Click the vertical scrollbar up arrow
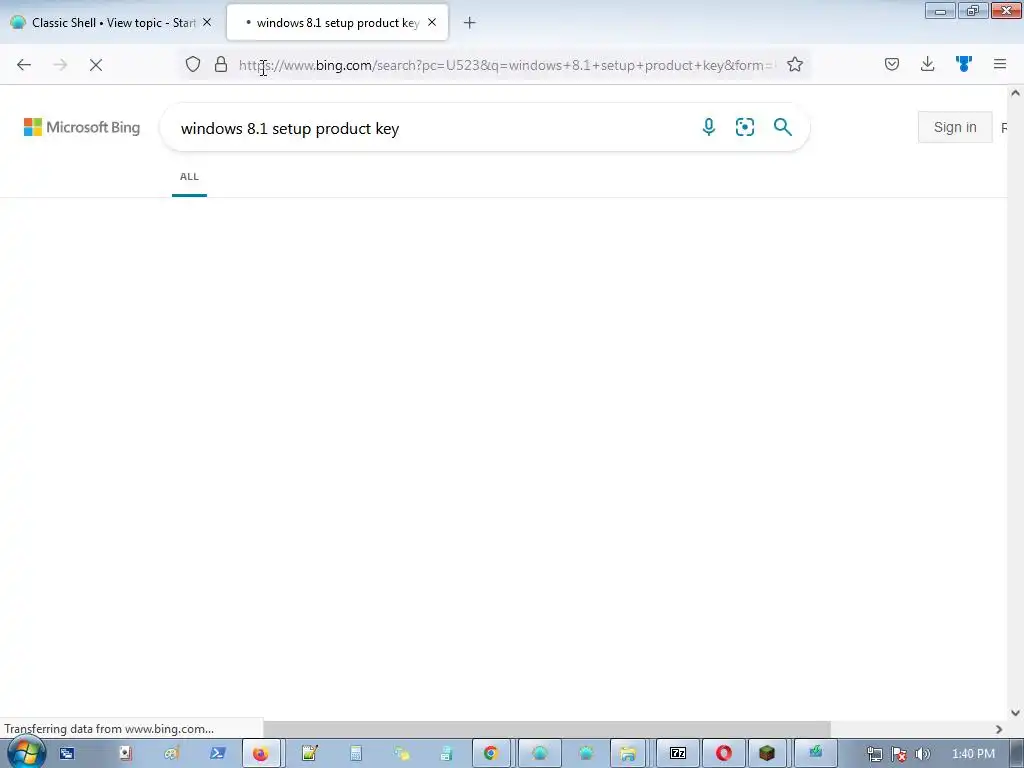The image size is (1024, 768). point(1015,93)
